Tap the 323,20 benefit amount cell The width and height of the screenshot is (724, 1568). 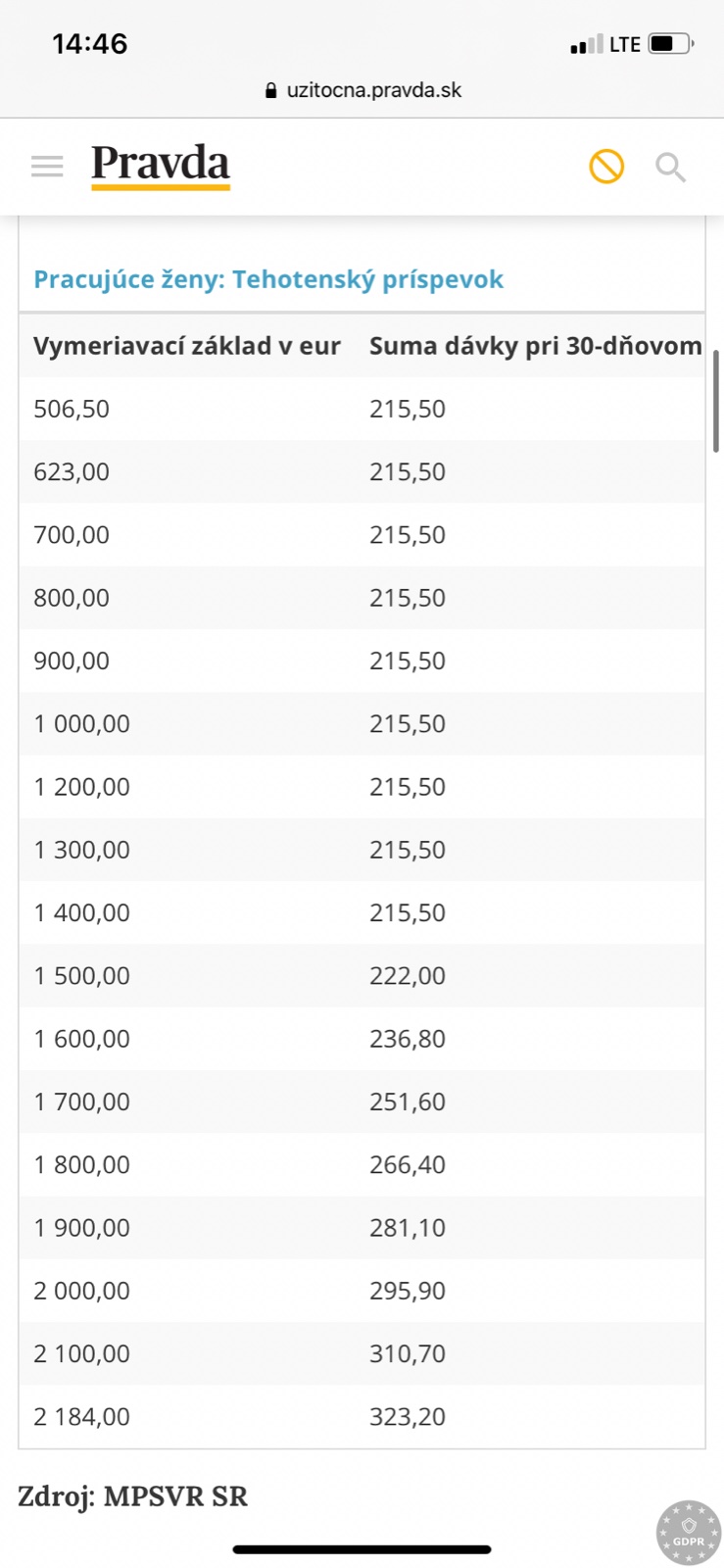(x=408, y=1416)
